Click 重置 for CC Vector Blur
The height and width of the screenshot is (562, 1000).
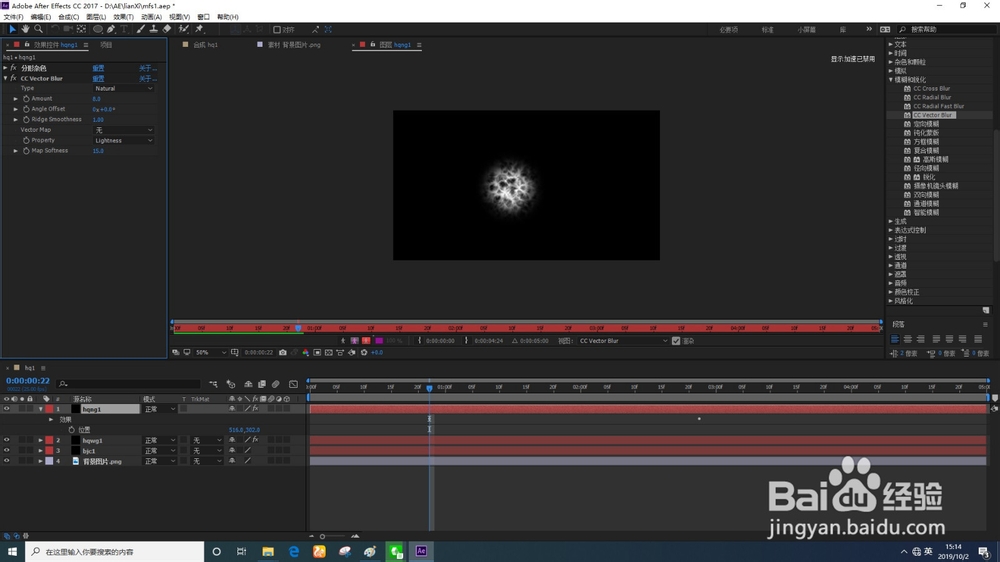98,78
